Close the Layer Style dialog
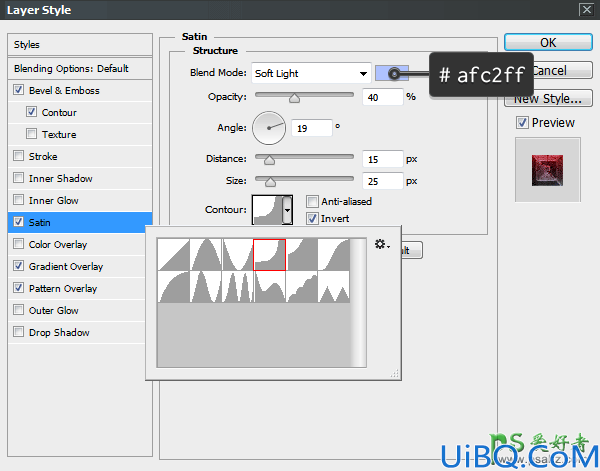The width and height of the screenshot is (600, 471). tap(587, 9)
